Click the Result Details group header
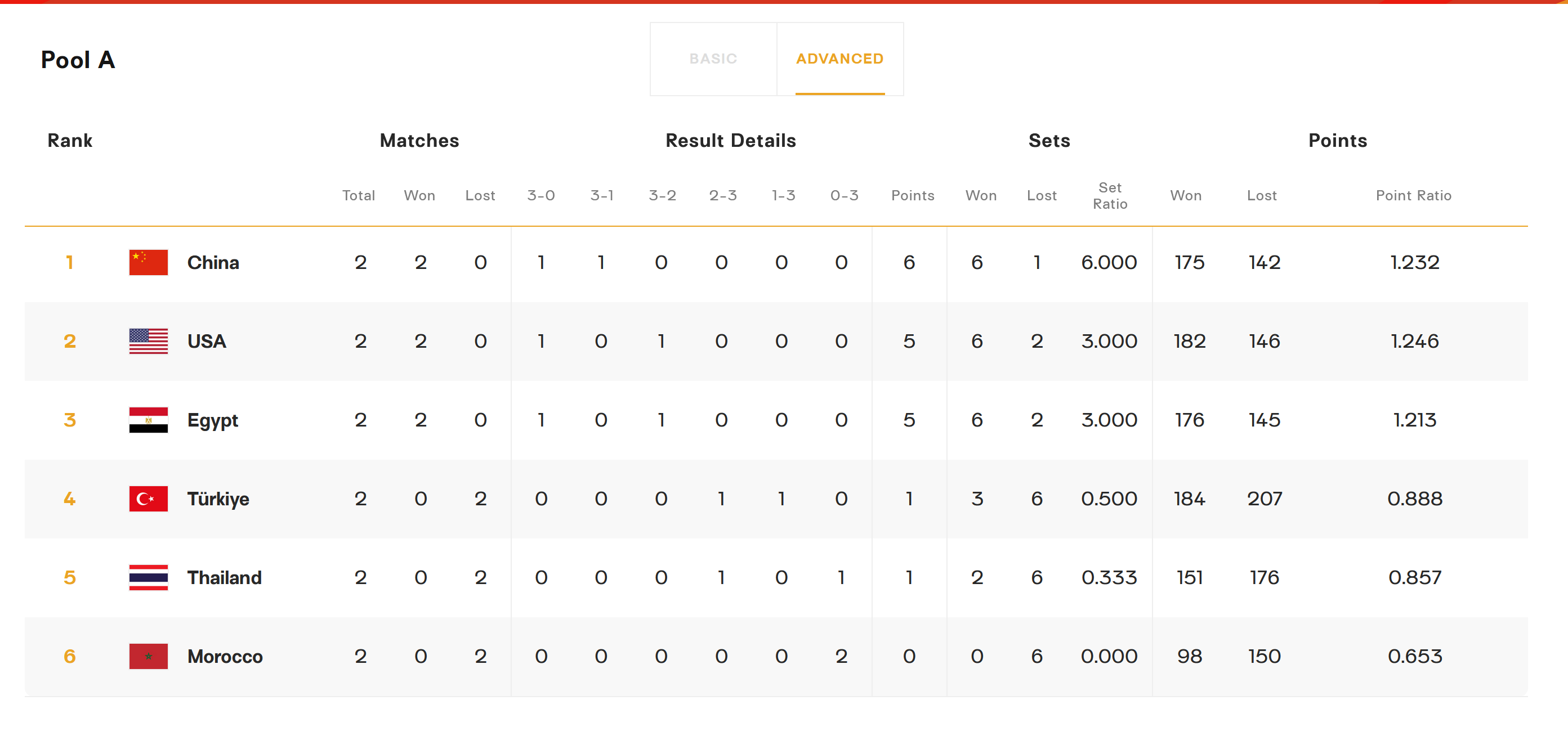 click(x=730, y=141)
